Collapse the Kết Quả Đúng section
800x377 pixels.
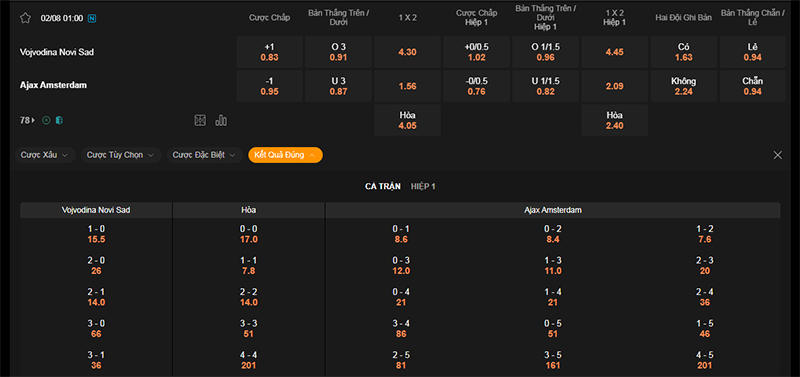(285, 155)
